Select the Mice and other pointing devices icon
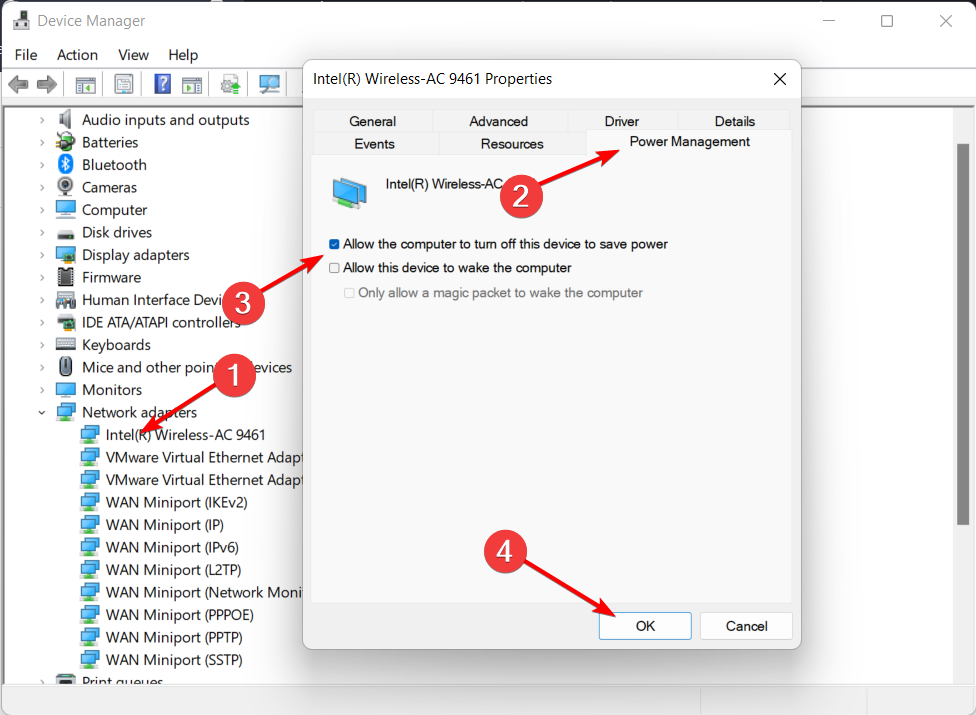Viewport: 976px width, 715px height. tap(65, 367)
